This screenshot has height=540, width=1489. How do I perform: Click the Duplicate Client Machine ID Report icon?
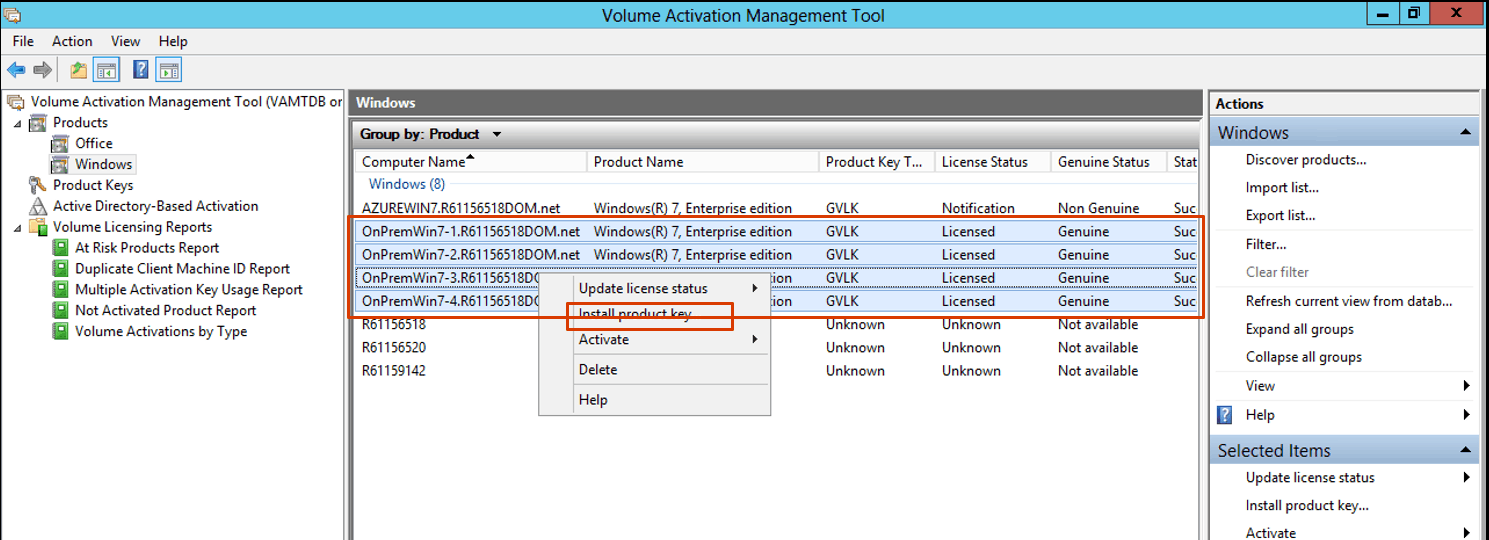point(60,269)
